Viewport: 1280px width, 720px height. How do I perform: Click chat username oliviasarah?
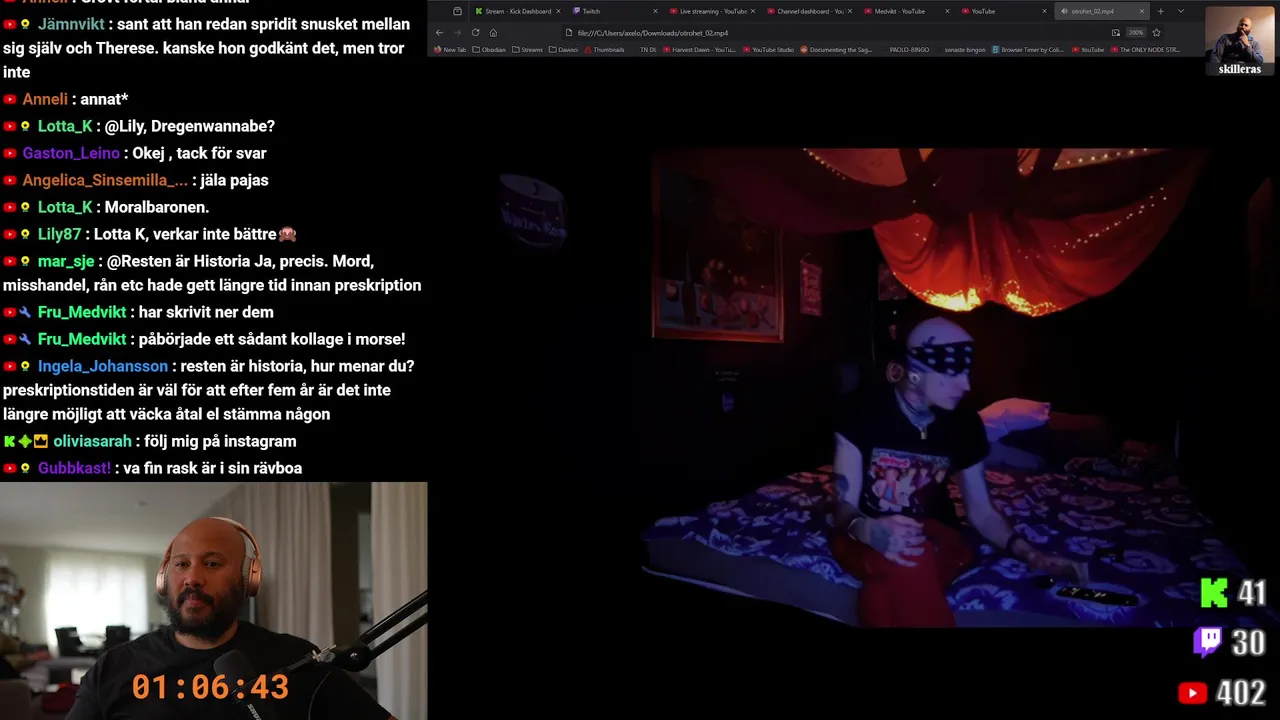pos(92,441)
